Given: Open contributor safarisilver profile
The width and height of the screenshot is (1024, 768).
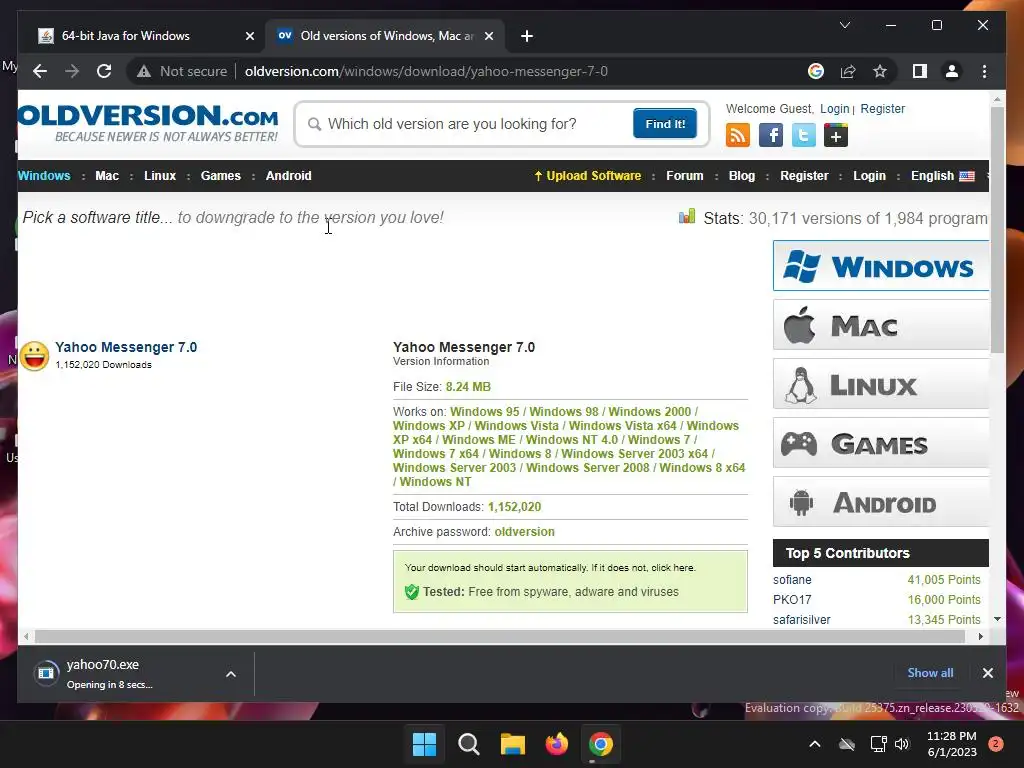Looking at the screenshot, I should tap(801, 619).
